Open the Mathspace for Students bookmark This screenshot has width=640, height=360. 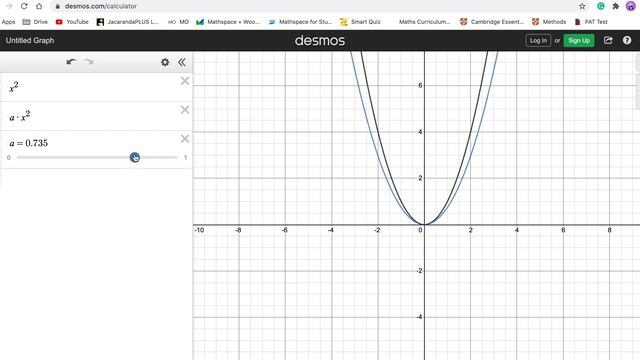click(x=300, y=22)
